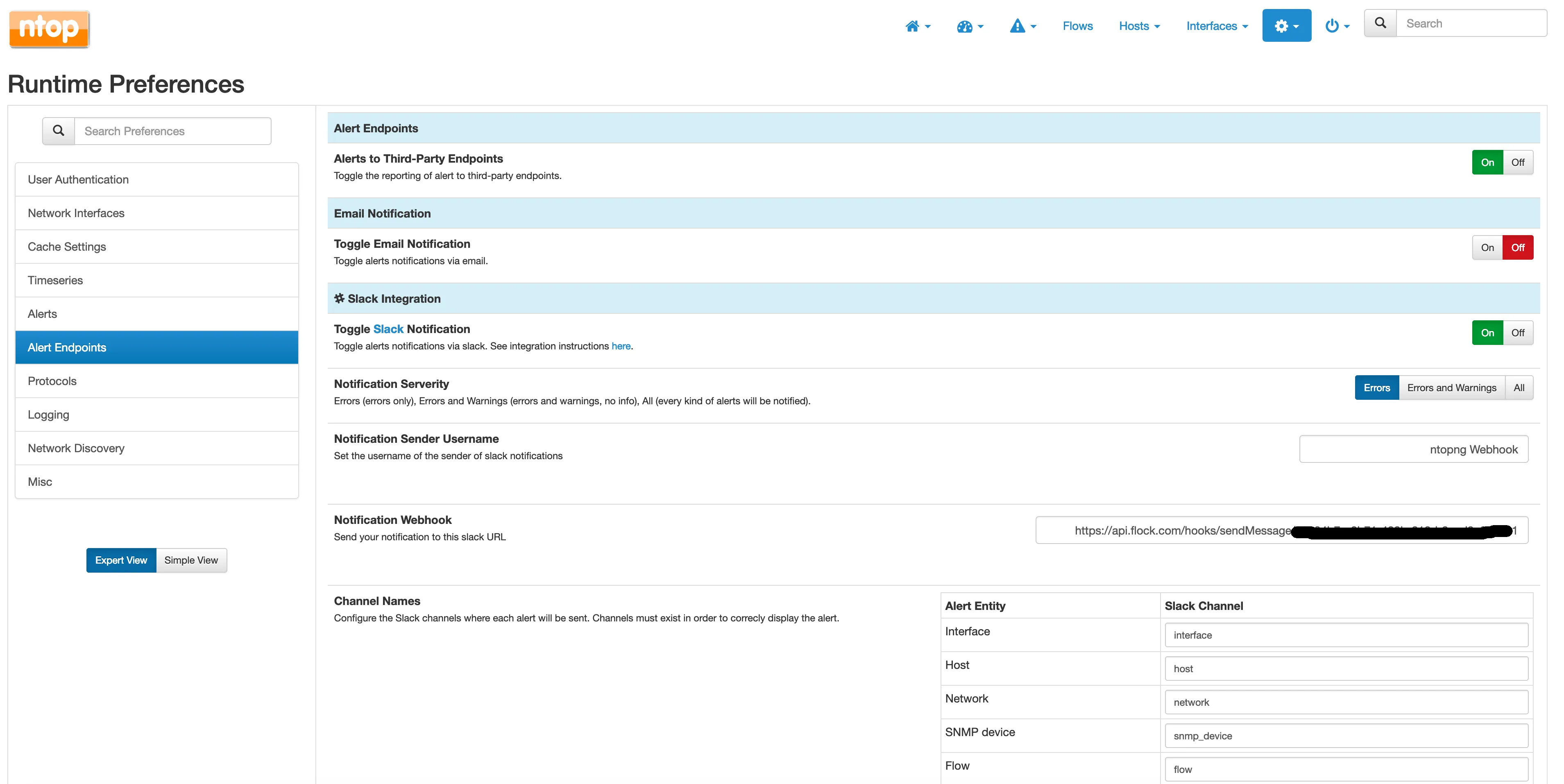The width and height of the screenshot is (1564, 784).
Task: Turn on Email Notification
Action: (1487, 247)
